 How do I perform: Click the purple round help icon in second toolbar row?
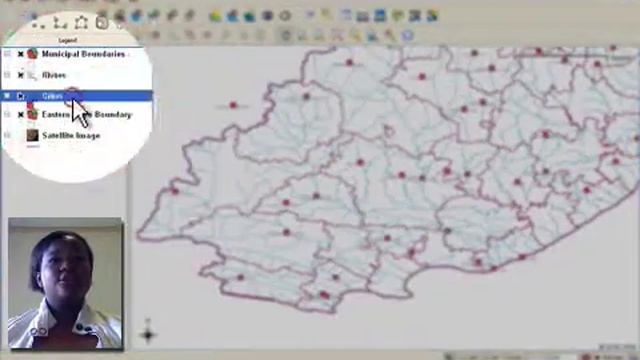click(x=407, y=36)
